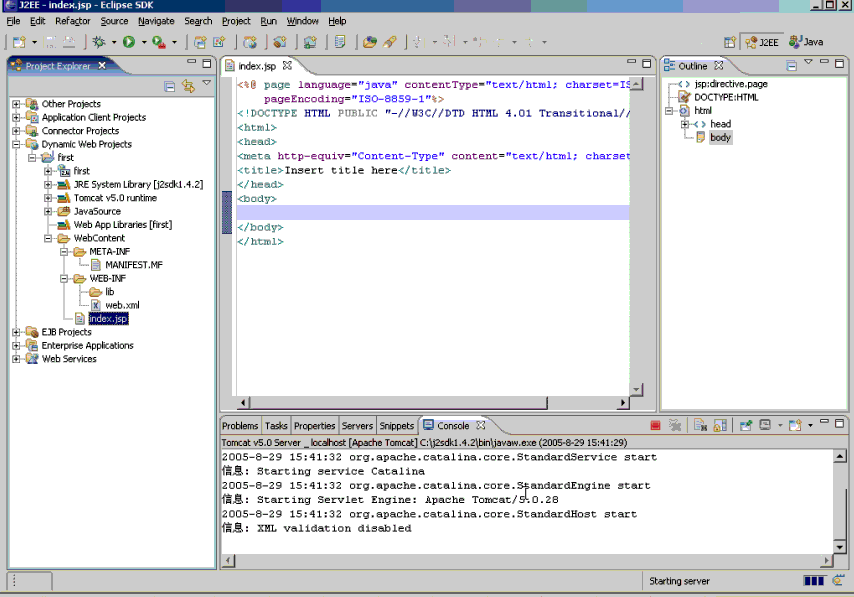Terminate the server with red stop icon

point(655,425)
